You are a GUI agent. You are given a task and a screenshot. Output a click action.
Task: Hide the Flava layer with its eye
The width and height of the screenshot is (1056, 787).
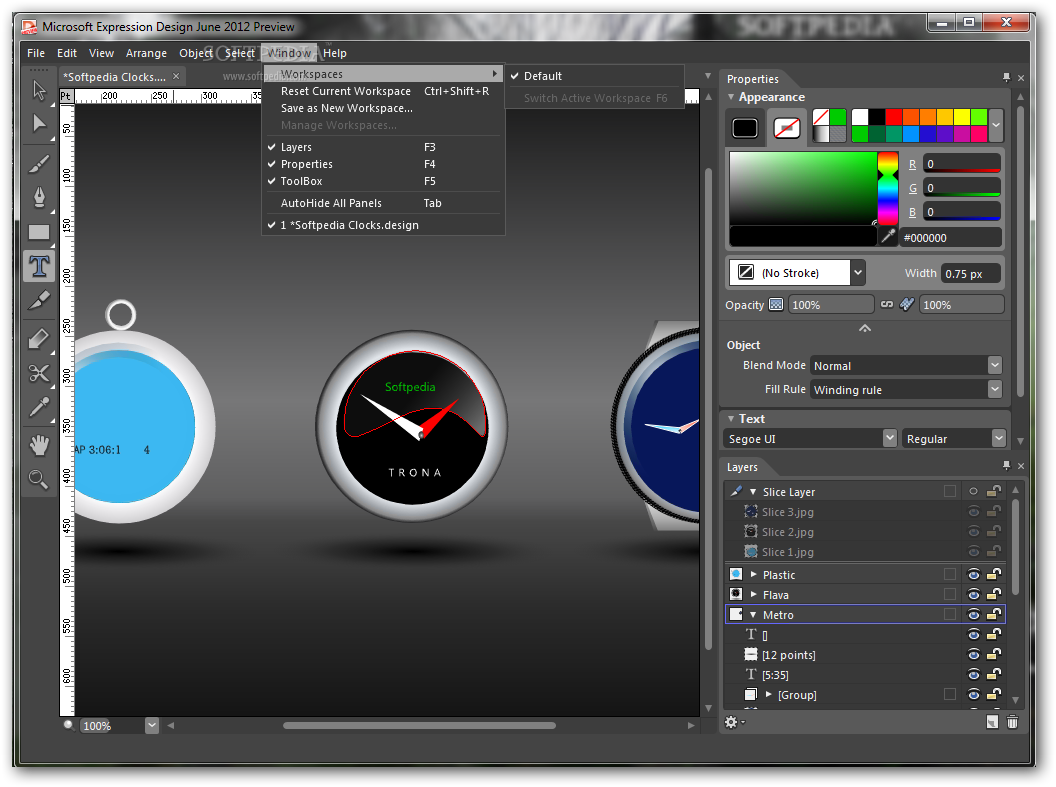[974, 594]
